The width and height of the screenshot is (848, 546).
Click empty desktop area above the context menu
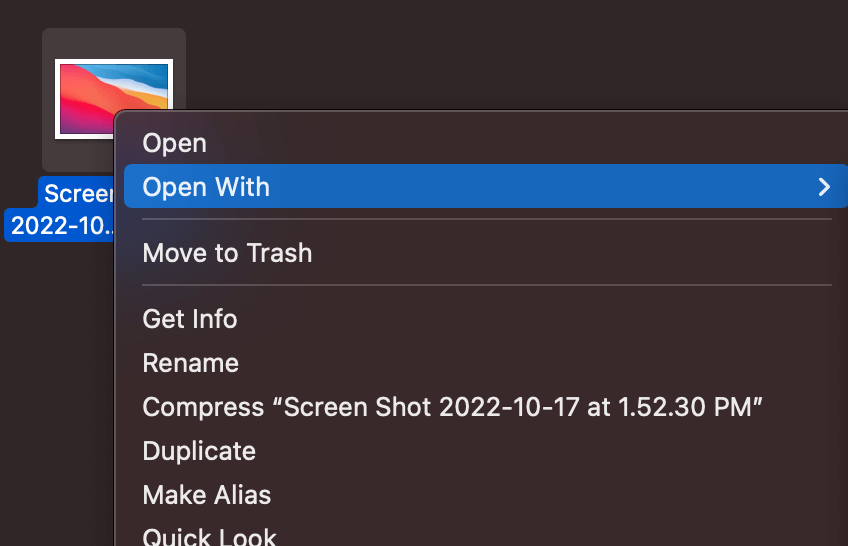coord(500,50)
